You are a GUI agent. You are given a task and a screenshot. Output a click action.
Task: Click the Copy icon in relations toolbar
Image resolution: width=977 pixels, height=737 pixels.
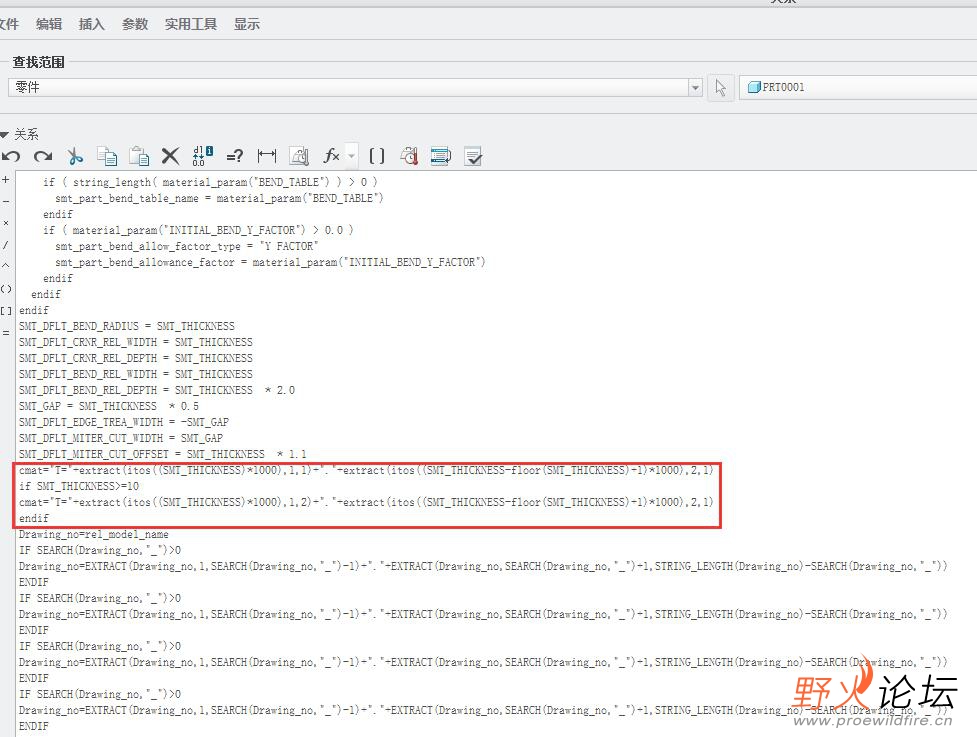point(107,156)
